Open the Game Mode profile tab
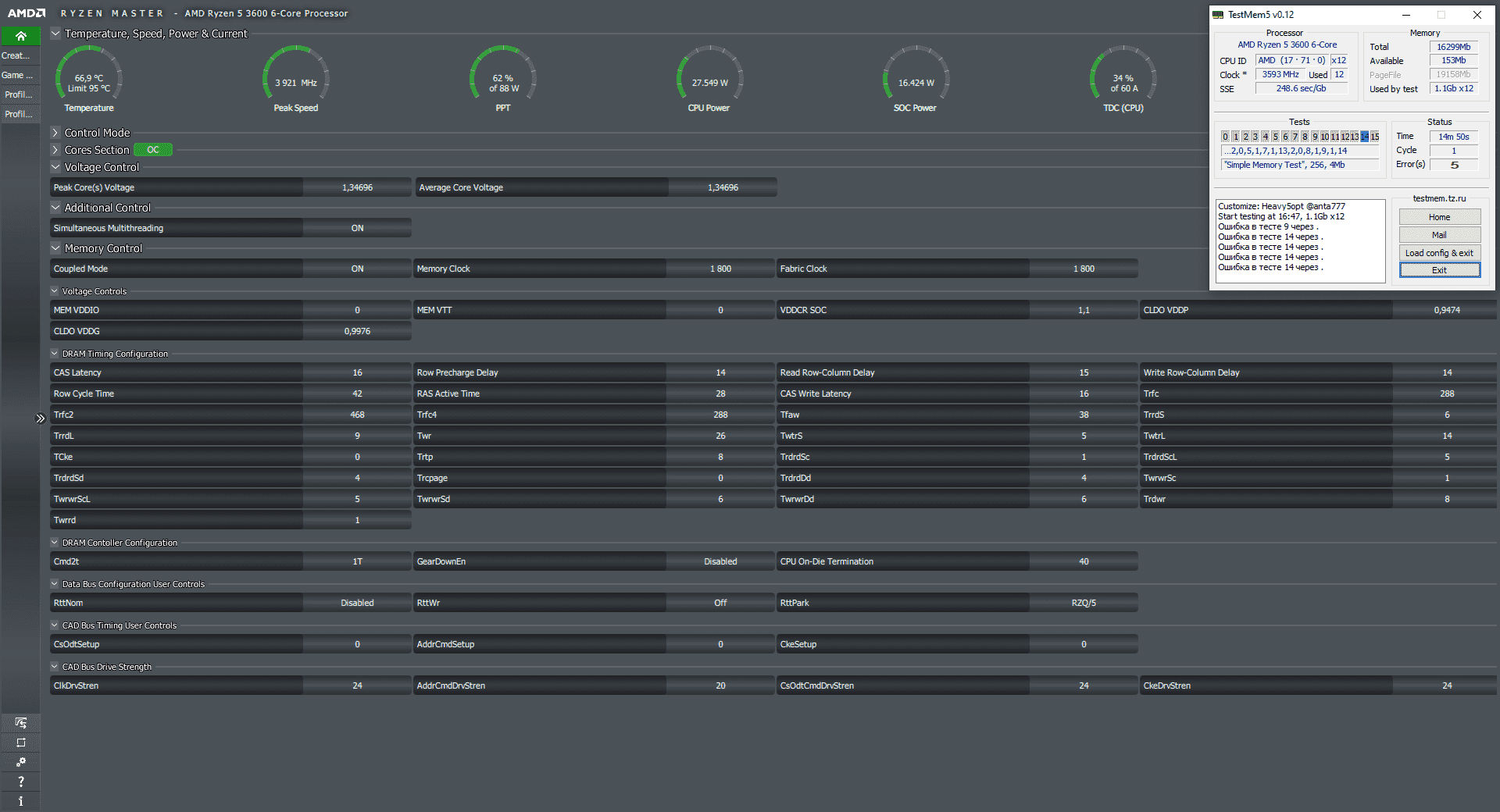Screen dimensions: 1500x812 (20, 75)
